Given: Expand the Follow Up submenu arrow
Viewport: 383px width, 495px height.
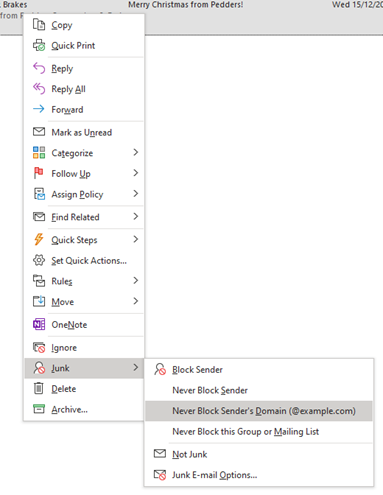Looking at the screenshot, I should tap(135, 173).
